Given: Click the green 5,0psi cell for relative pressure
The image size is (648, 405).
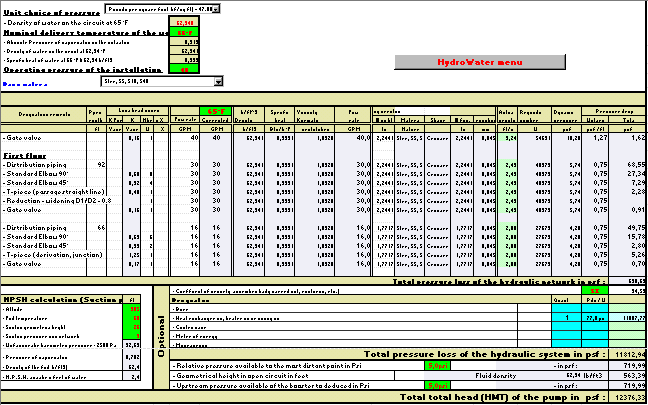Looking at the screenshot, I should pyautogui.click(x=437, y=366).
